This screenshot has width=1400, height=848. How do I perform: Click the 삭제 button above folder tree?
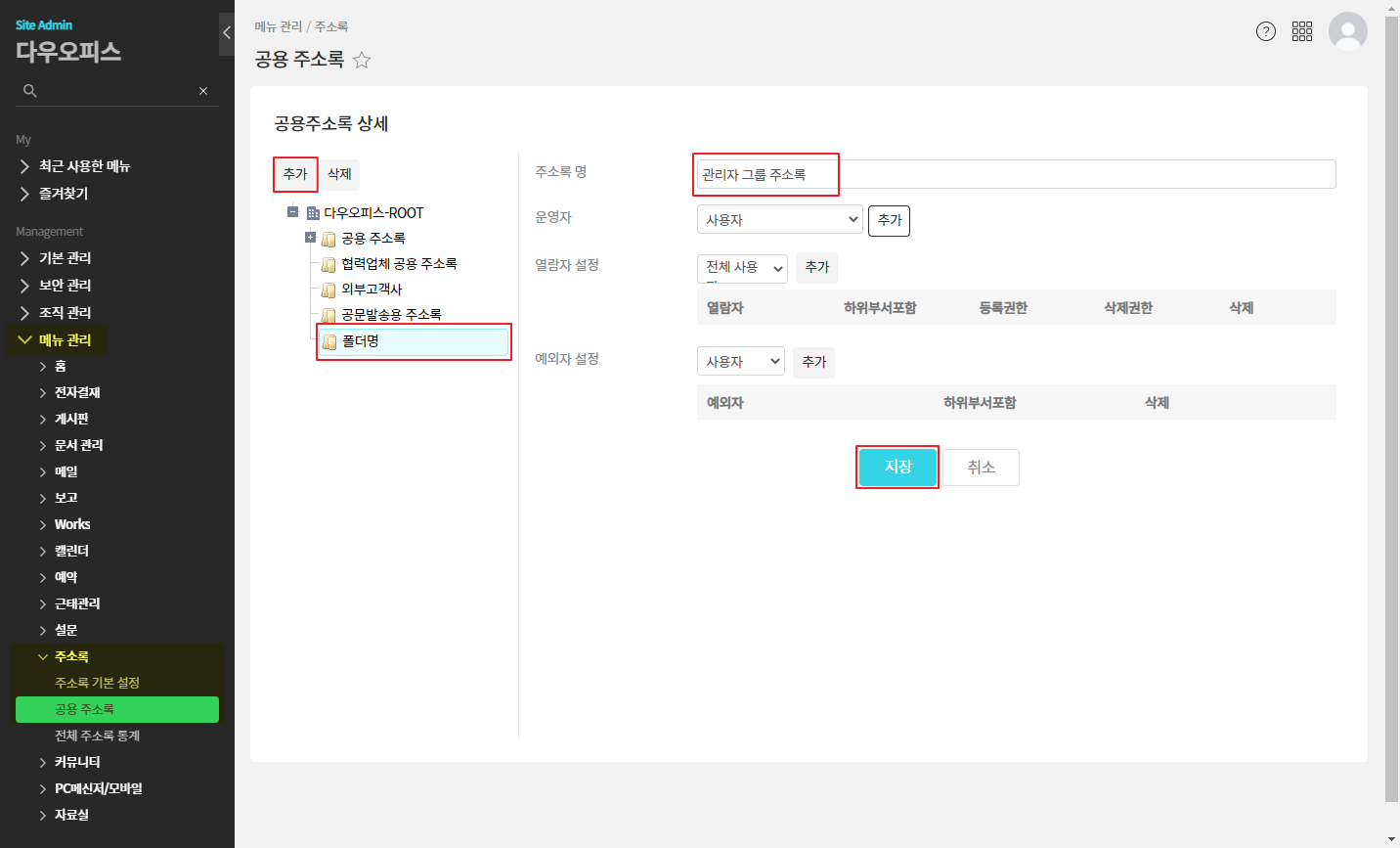pos(339,174)
